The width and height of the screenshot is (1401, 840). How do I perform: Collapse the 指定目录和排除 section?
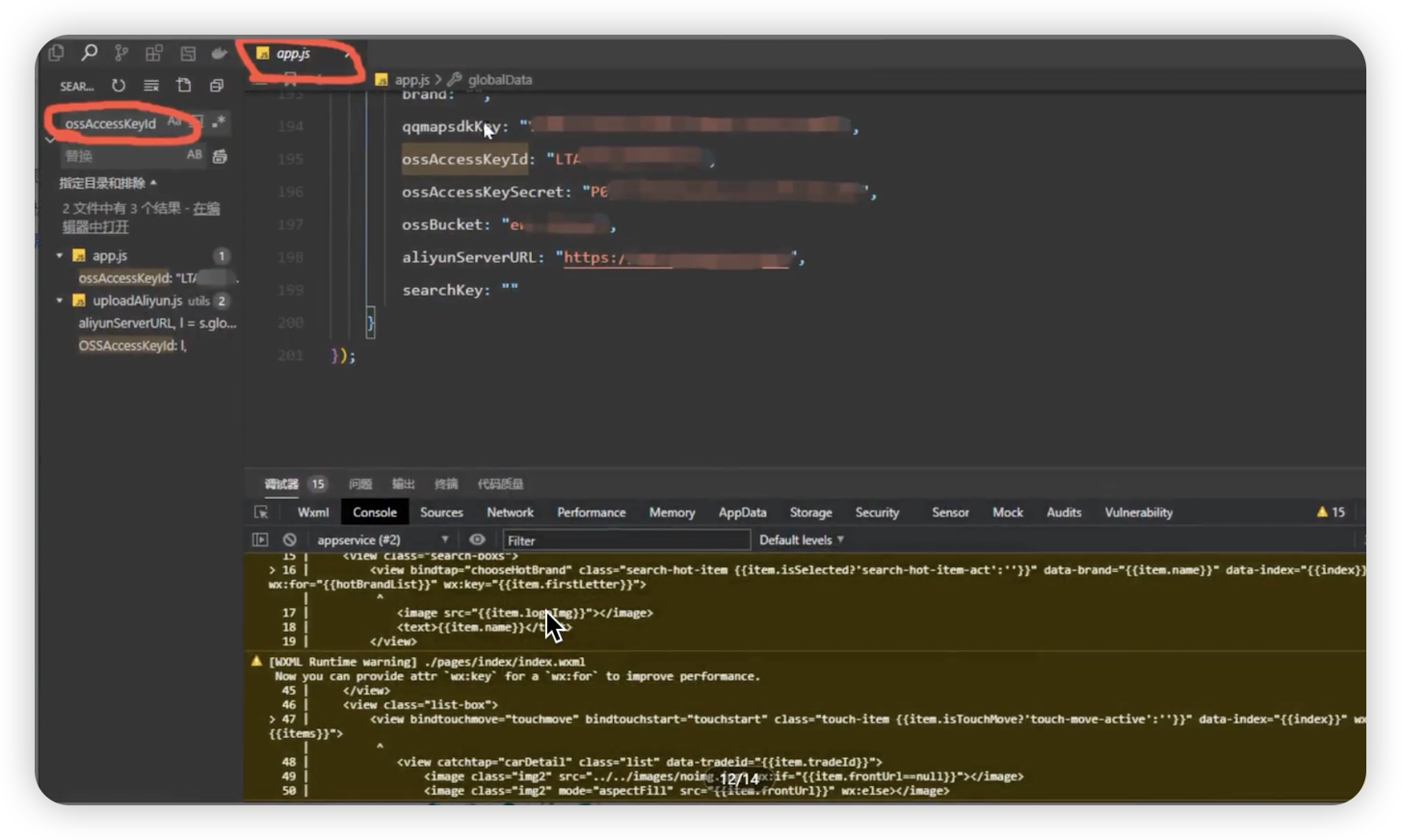pyautogui.click(x=108, y=183)
